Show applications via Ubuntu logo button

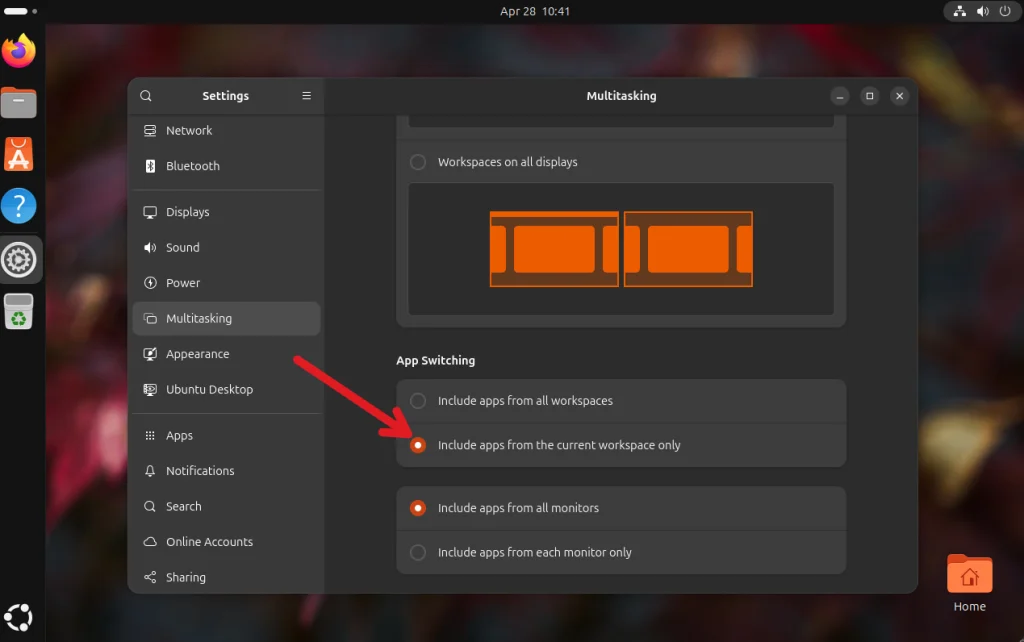(x=18, y=618)
